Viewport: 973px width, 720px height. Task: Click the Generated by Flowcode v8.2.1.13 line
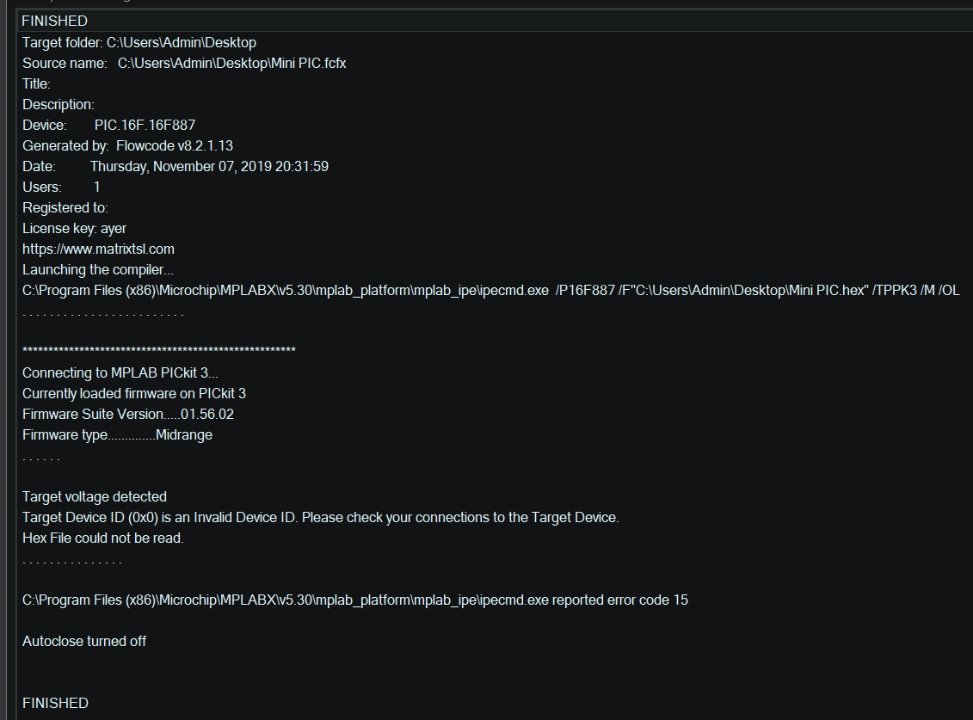(128, 145)
